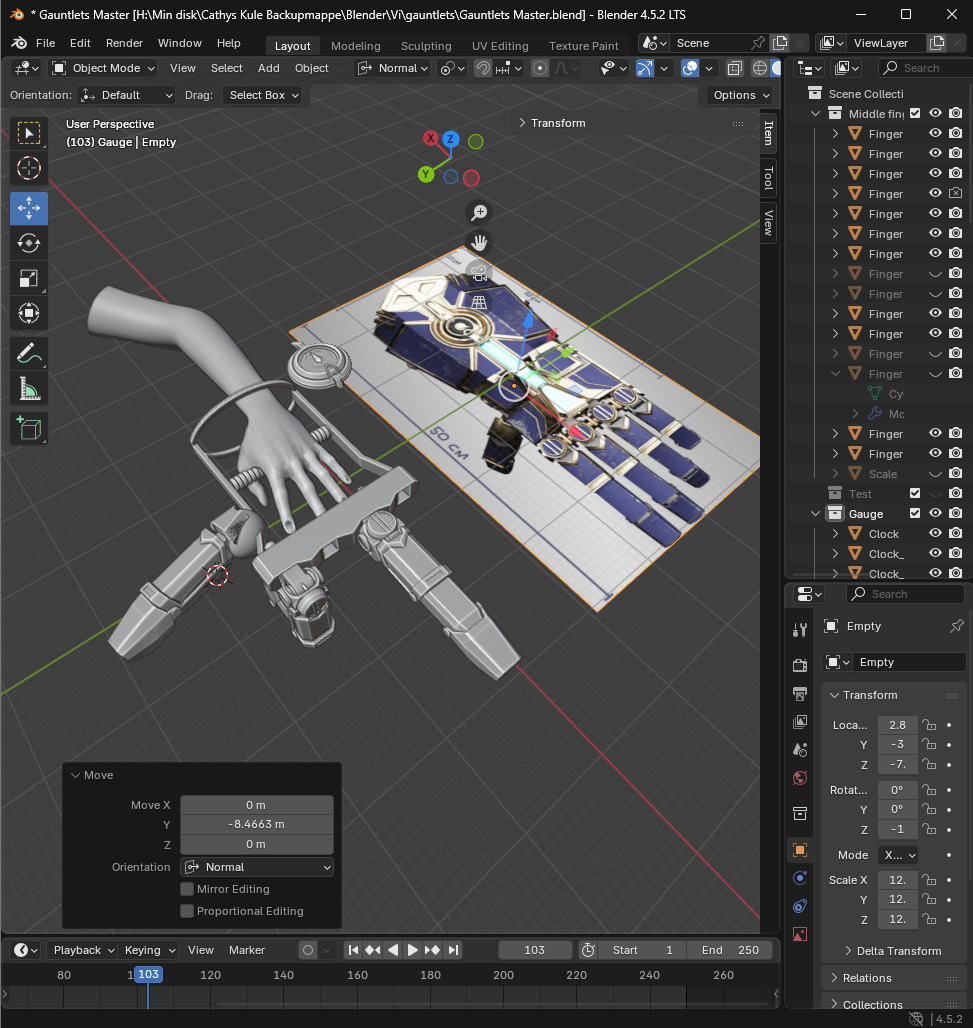Toggle the Location X lock icon
Viewport: 973px width, 1028px height.
point(929,725)
